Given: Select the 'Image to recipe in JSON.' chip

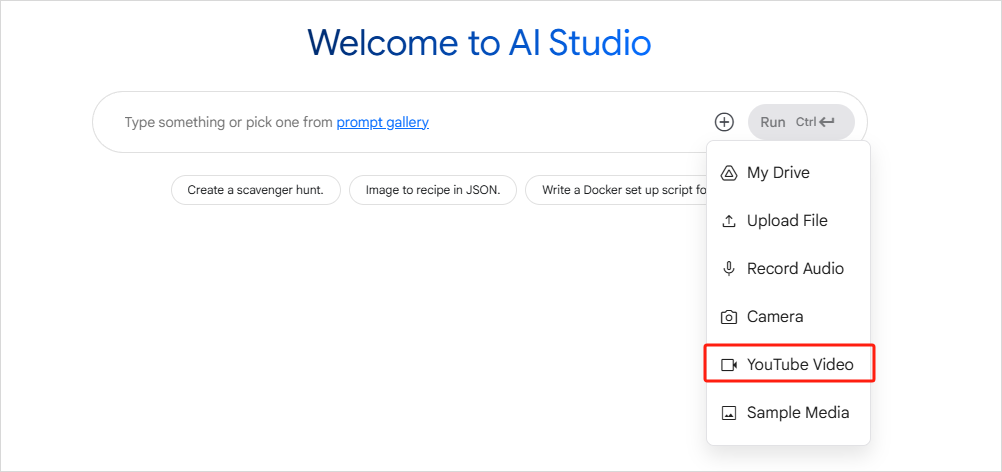Looking at the screenshot, I should (x=432, y=190).
